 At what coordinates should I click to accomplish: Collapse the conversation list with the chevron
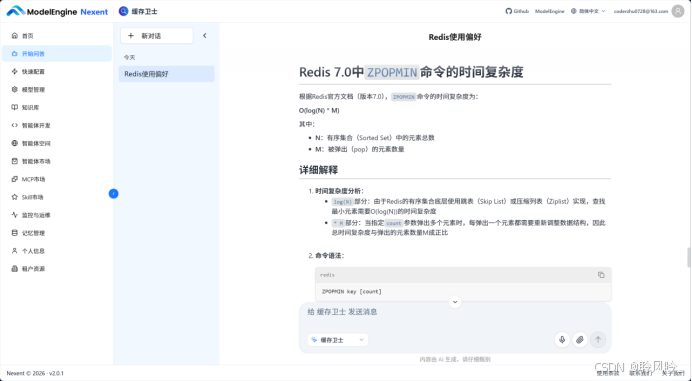click(x=205, y=36)
